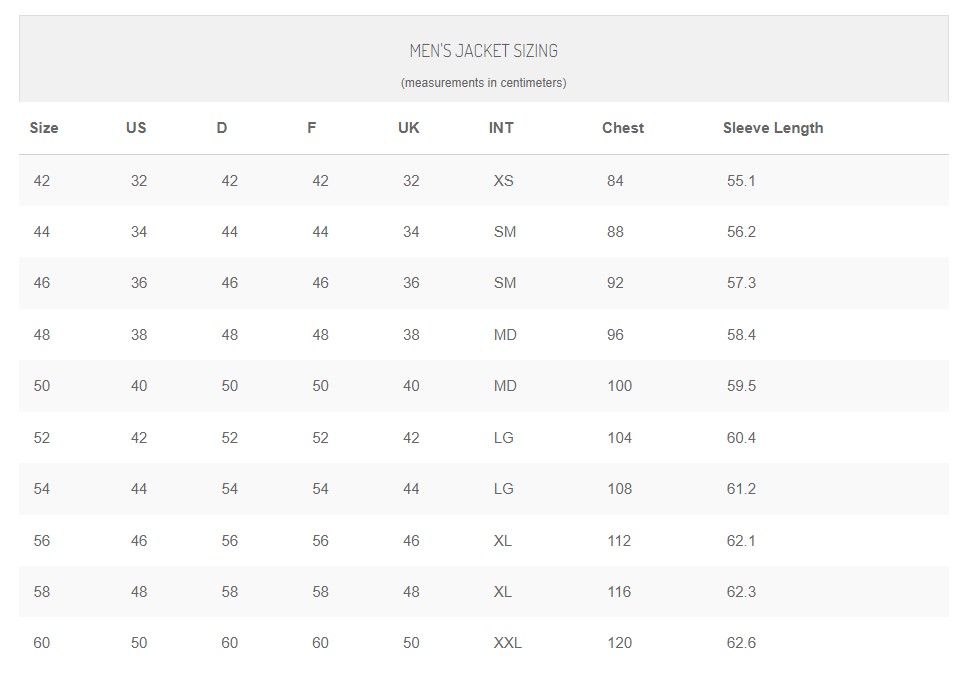Click the measurements in centimeters note

click(483, 83)
